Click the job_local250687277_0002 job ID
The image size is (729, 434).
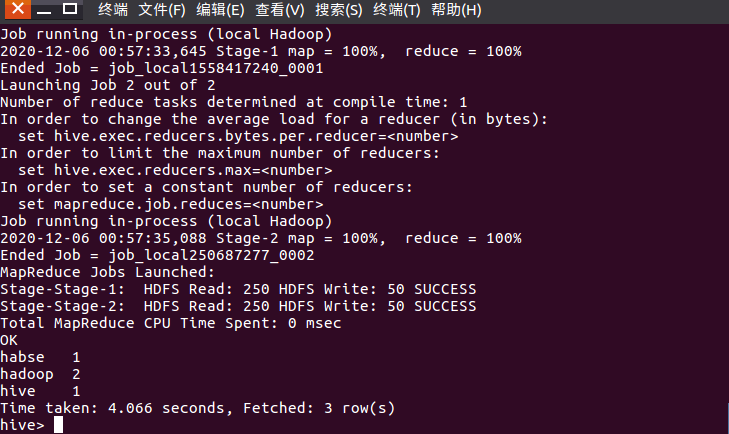(x=211, y=255)
